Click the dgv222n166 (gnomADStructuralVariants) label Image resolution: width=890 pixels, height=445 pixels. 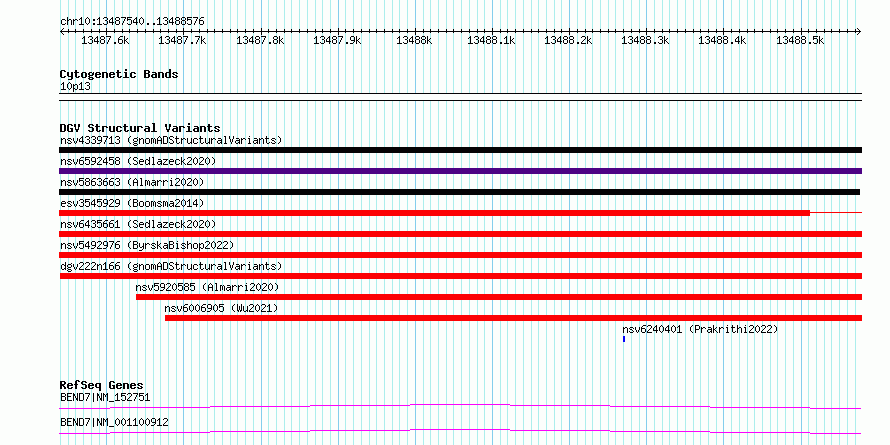click(x=171, y=266)
